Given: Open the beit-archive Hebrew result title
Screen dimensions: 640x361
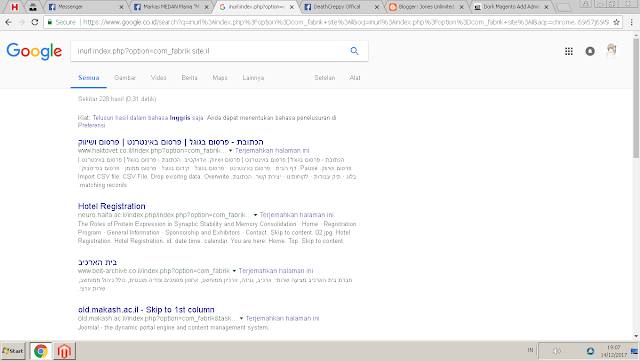Looking at the screenshot, I should 97,262.
